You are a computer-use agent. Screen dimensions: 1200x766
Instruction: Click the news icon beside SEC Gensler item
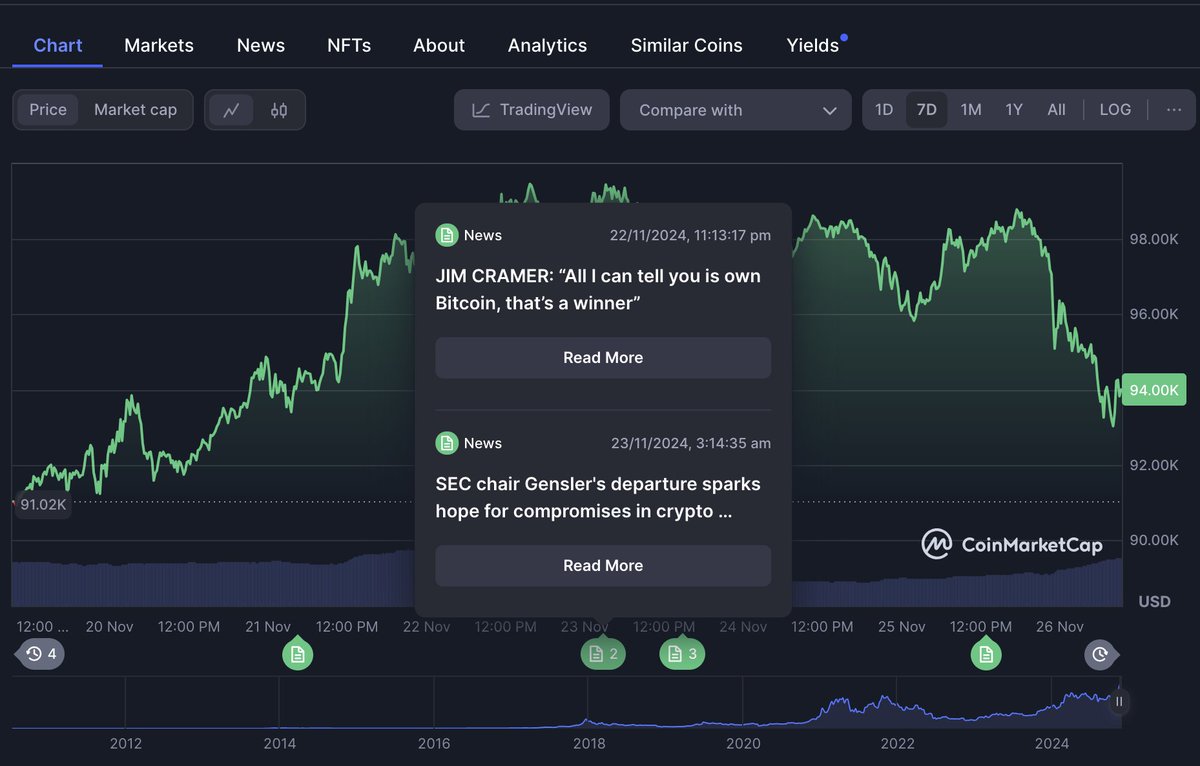click(x=447, y=443)
